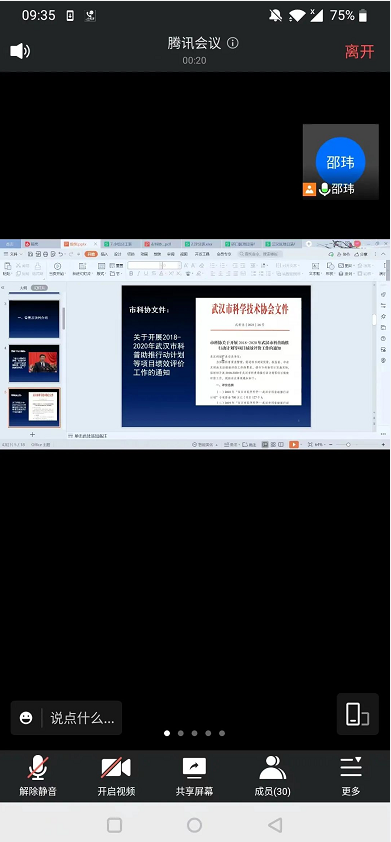
Task: Toggle 开启视频 camera button
Action: click(116, 775)
